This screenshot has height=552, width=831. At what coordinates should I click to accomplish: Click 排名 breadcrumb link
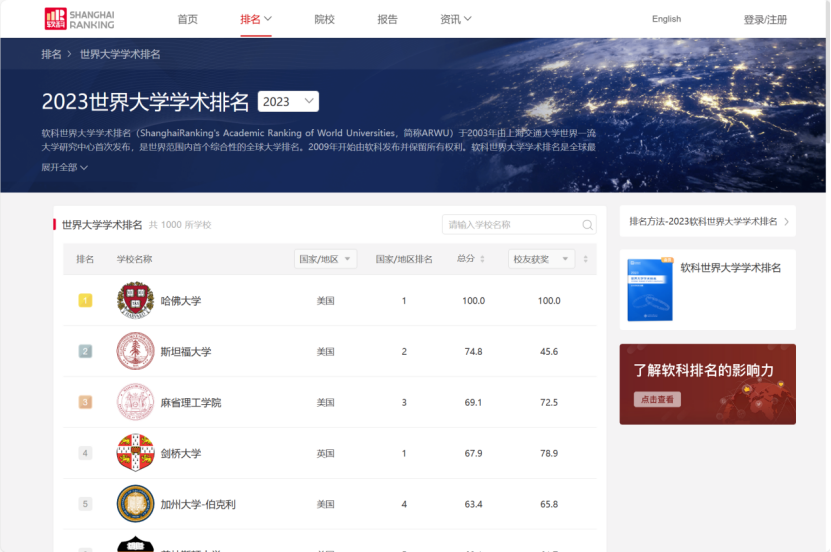tap(51, 54)
